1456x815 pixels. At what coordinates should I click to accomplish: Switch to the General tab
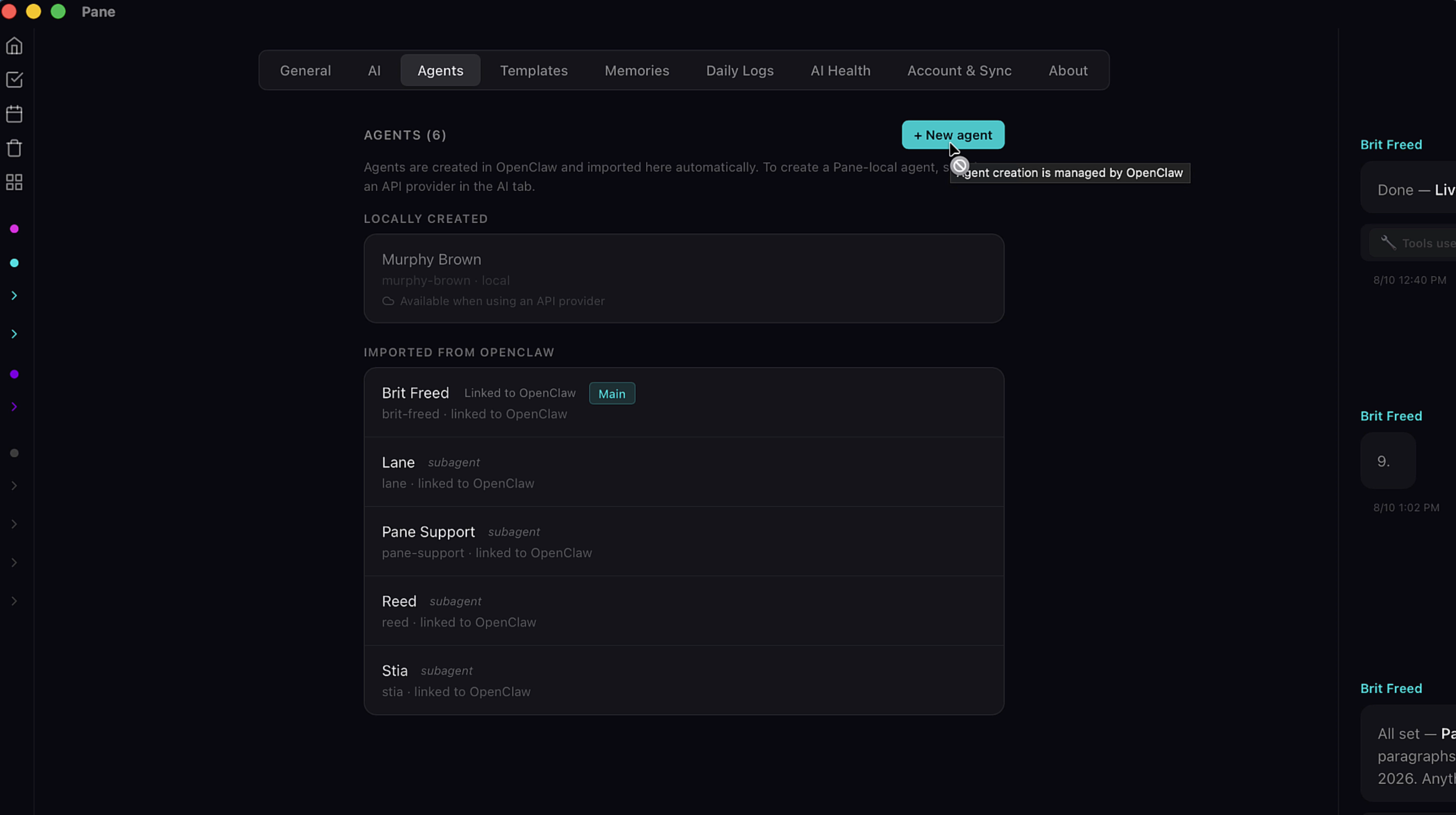[x=305, y=70]
